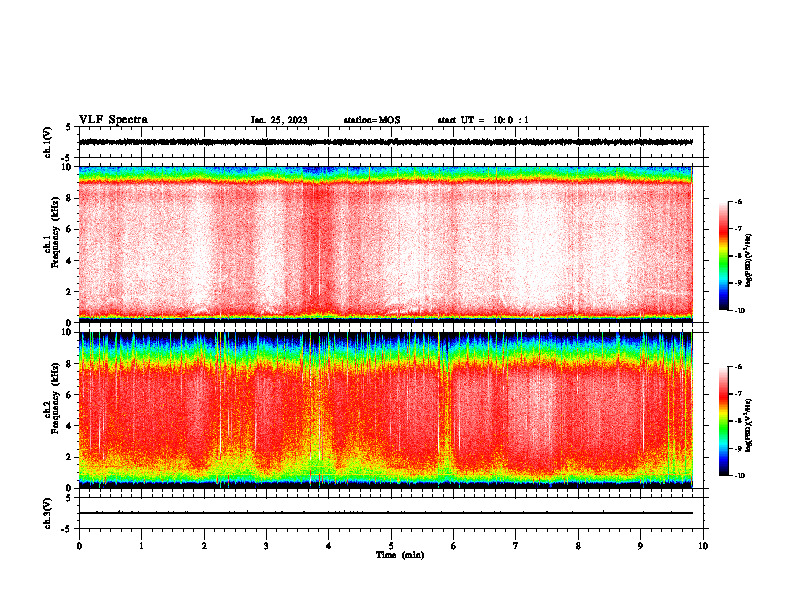Click the "-5" tick of ch.3(V) axis

point(67,529)
